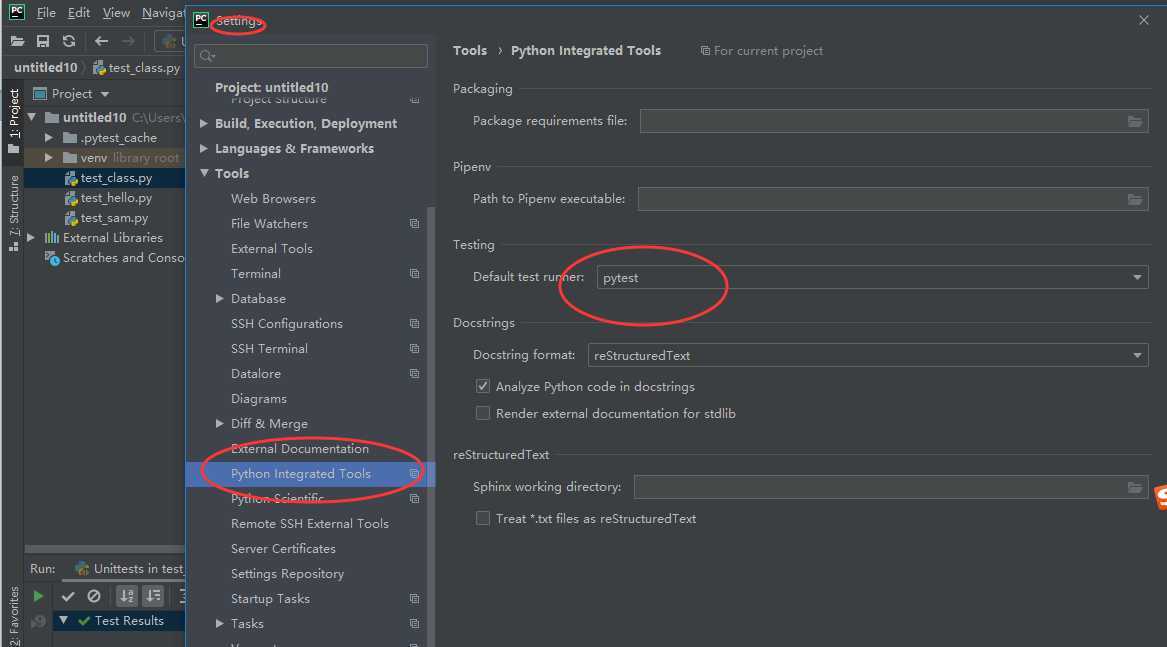
Task: Click project-level icon beside Terminal
Action: pyautogui.click(x=415, y=273)
